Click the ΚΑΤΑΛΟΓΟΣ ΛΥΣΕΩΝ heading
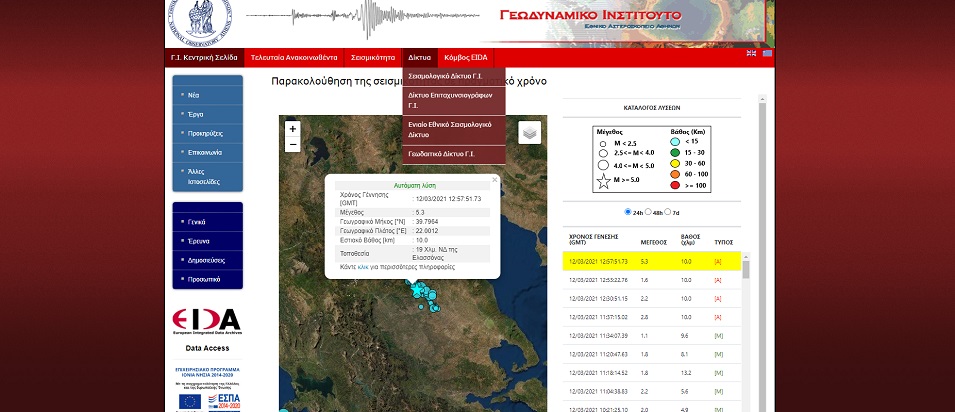The width and height of the screenshot is (955, 412). coord(652,108)
